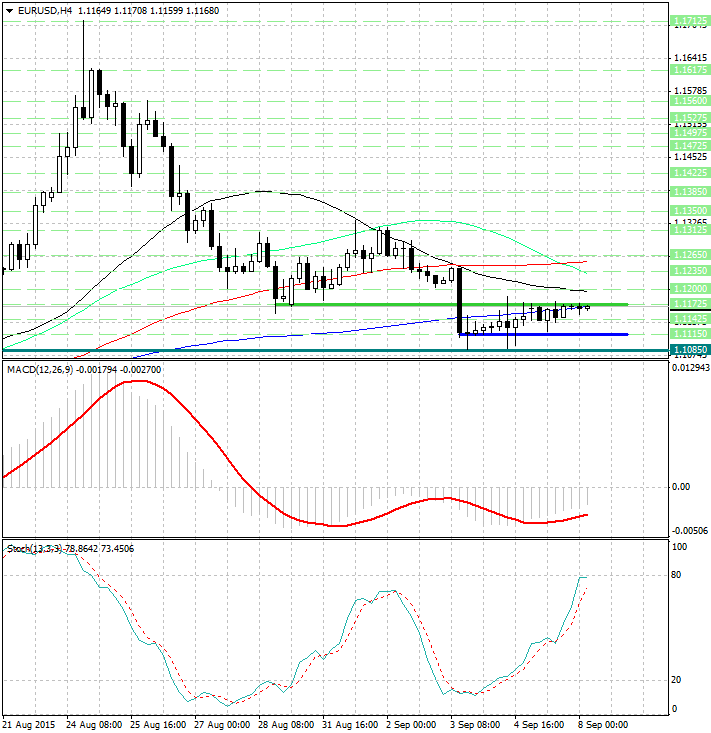Click the teal 1.10850 price level label

[x=690, y=350]
